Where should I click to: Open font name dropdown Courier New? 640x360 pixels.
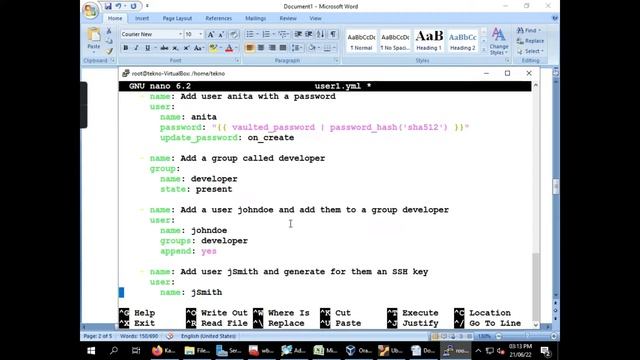pyautogui.click(x=180, y=34)
